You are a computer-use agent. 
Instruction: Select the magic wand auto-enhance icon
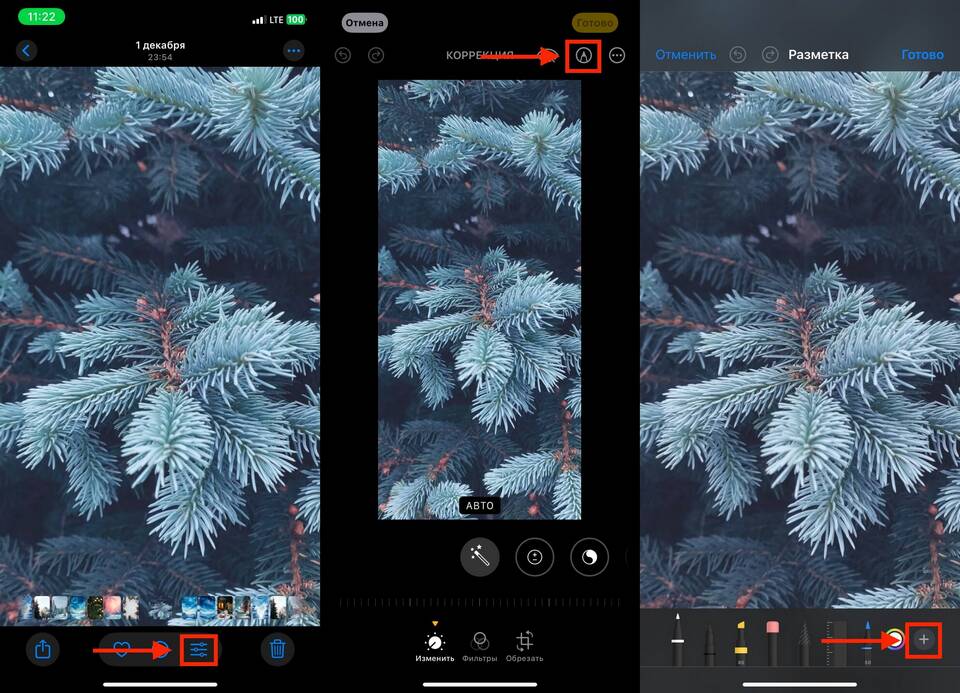point(480,557)
